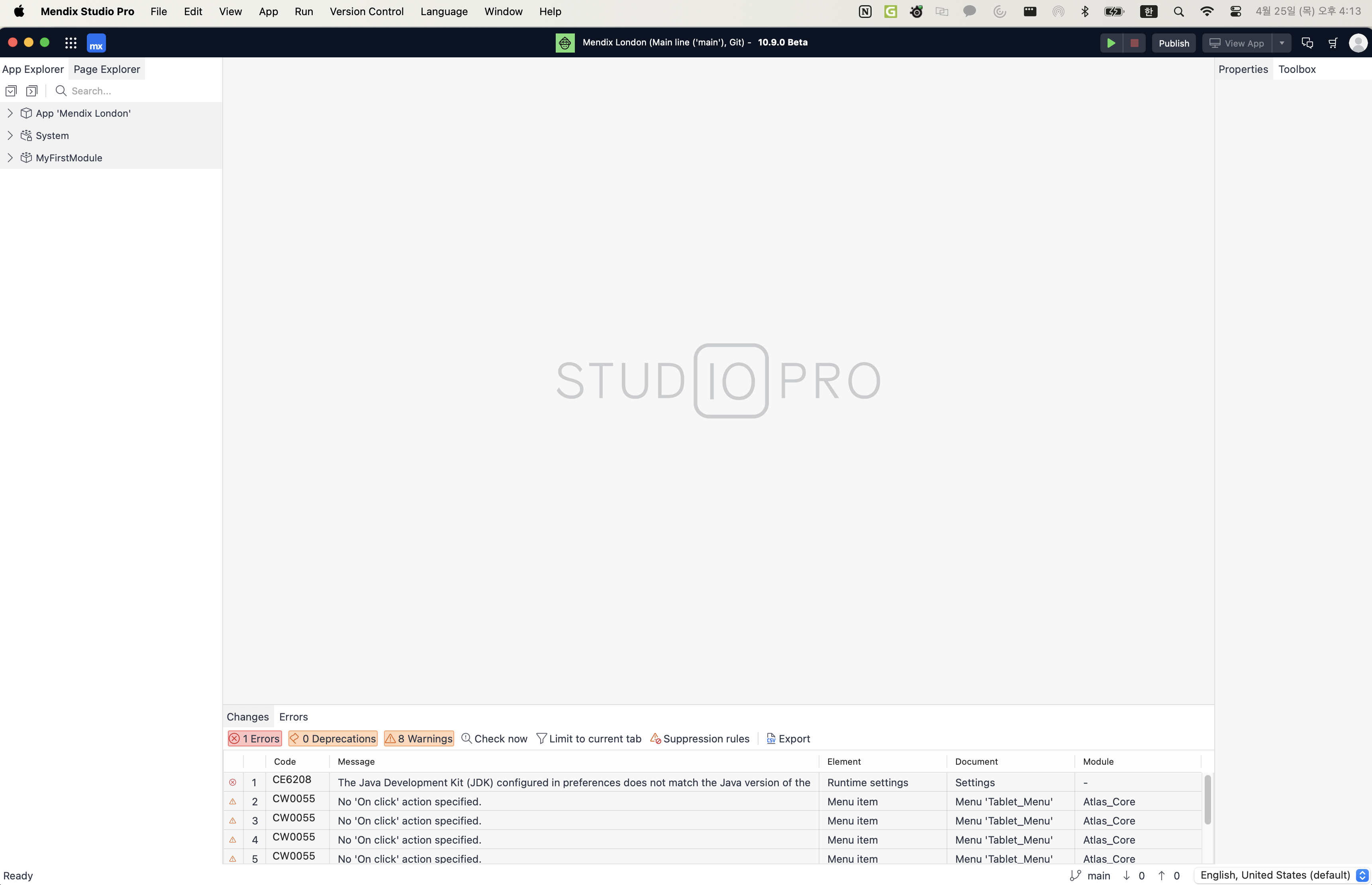Export the error list
This screenshot has height=885, width=1372.
coord(788,738)
